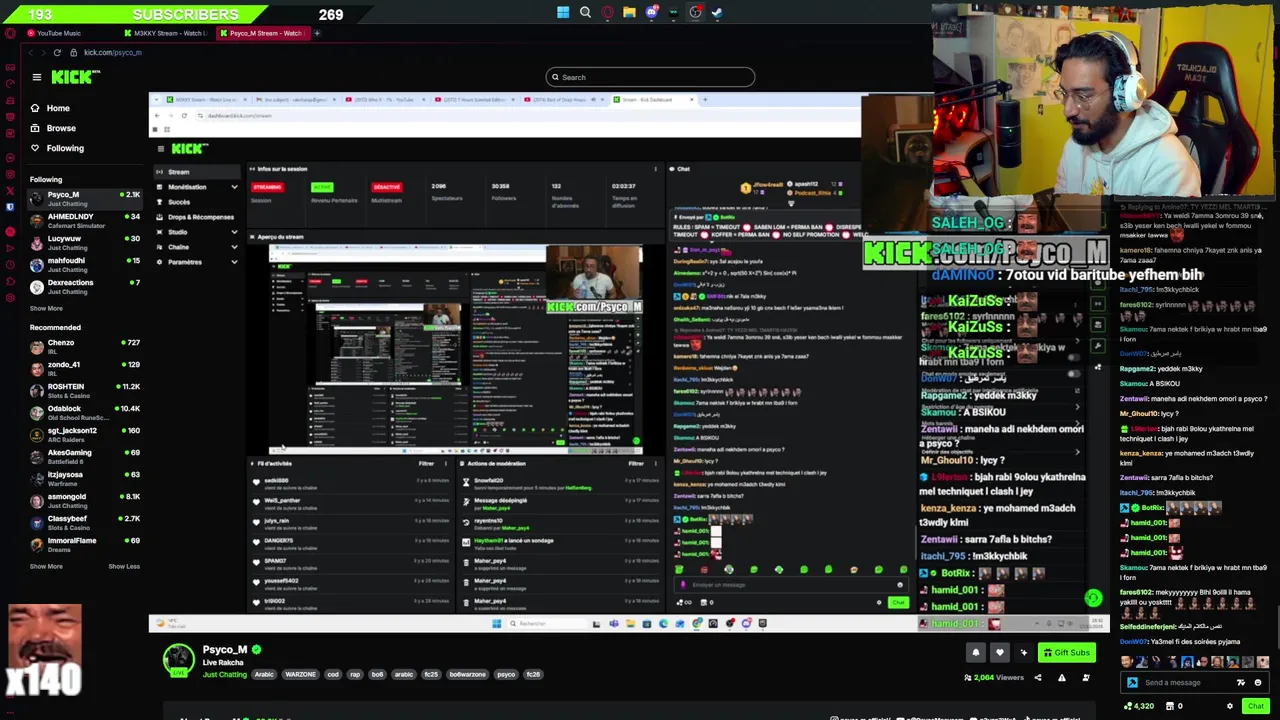The width and height of the screenshot is (1280, 720).
Task: Open sgt_jackson12 in Recommended channels
Action: click(x=84, y=435)
